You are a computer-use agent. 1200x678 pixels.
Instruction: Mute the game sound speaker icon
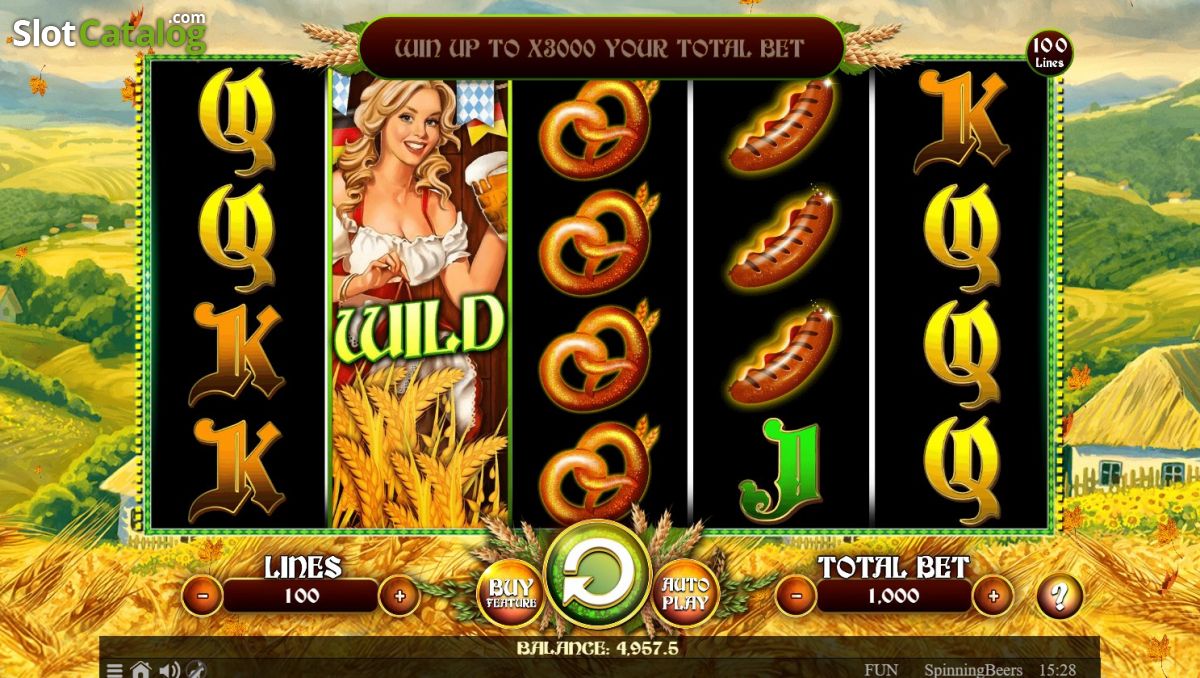click(x=169, y=670)
